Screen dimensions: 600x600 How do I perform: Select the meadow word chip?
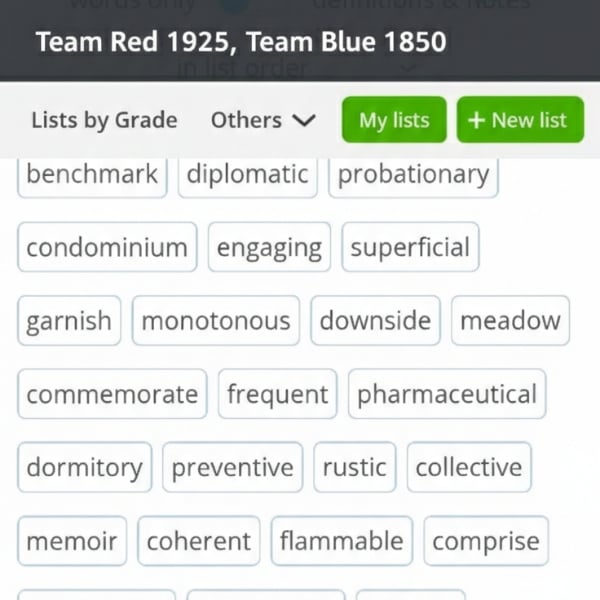click(x=510, y=321)
